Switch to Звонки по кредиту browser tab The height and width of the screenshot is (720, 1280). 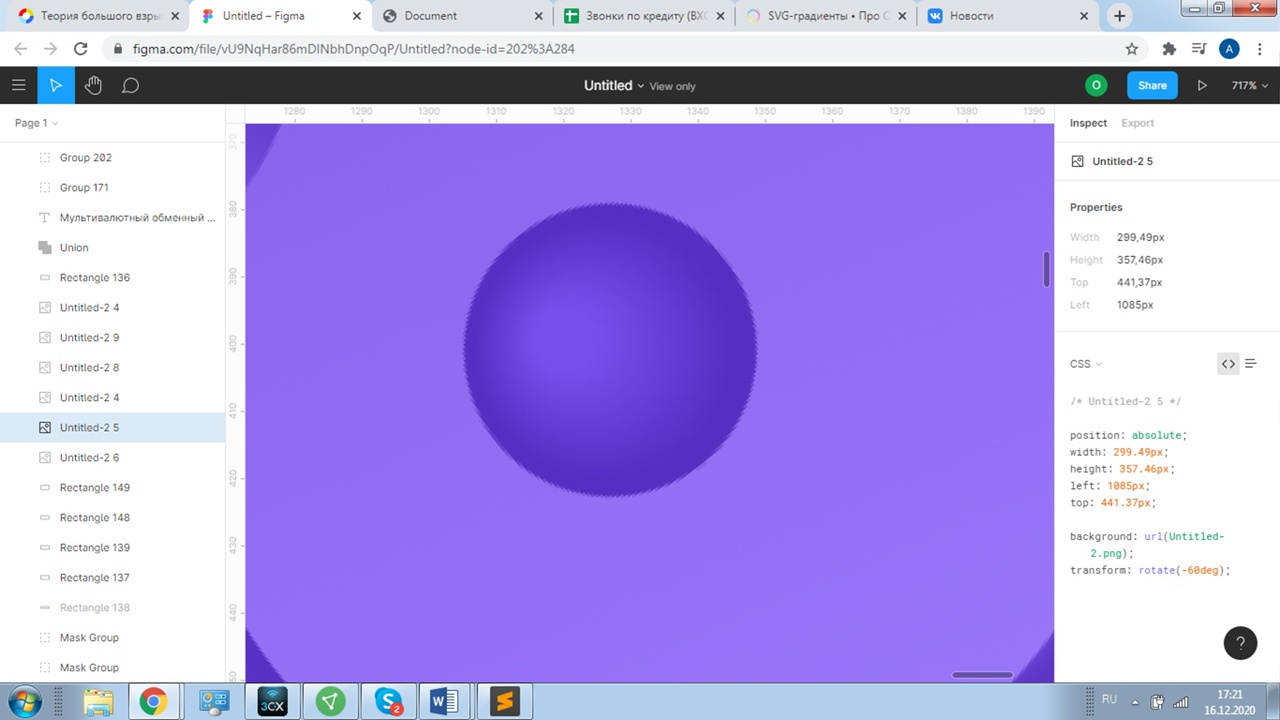pos(644,16)
